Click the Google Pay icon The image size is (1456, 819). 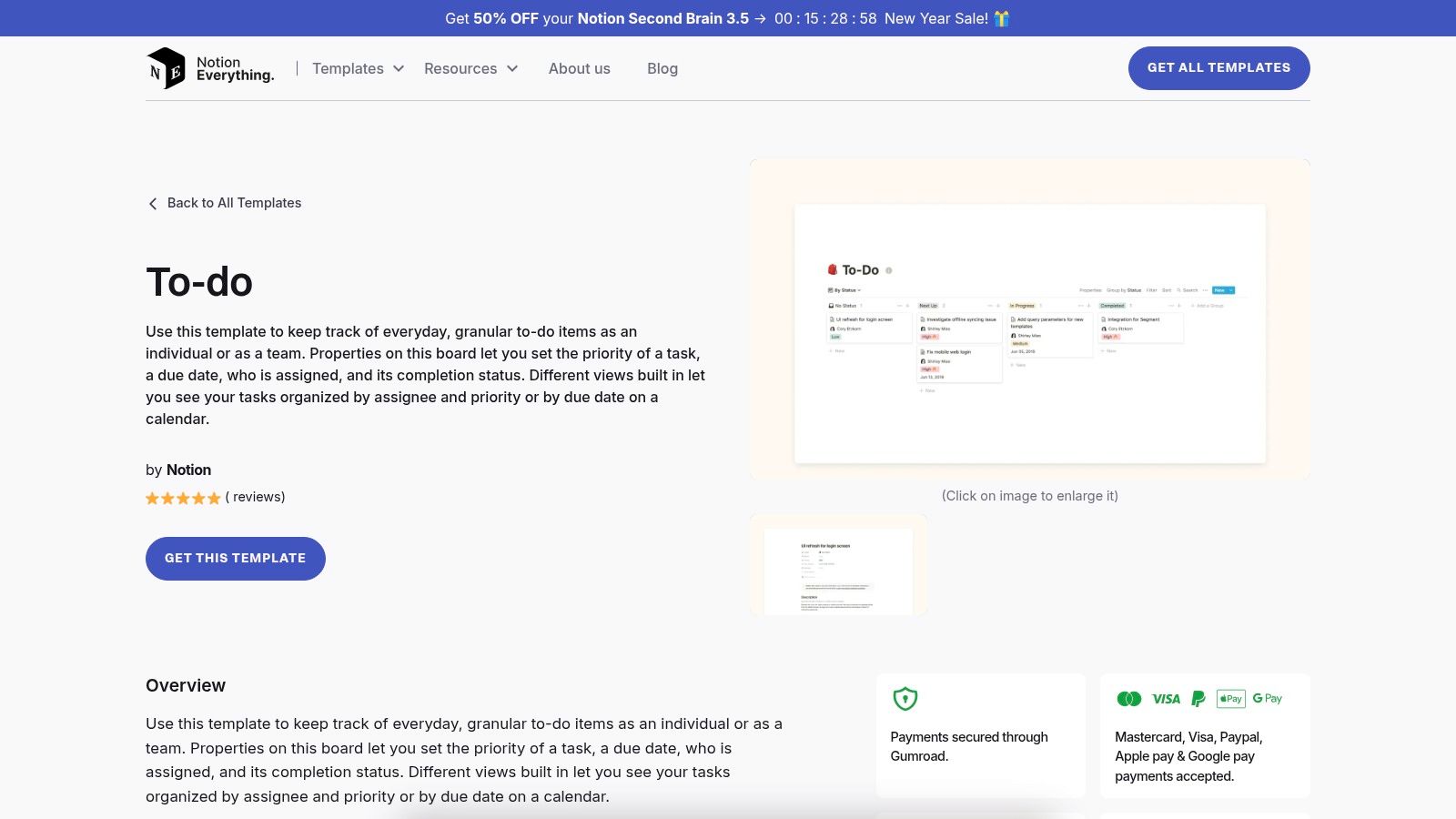[x=1267, y=699]
